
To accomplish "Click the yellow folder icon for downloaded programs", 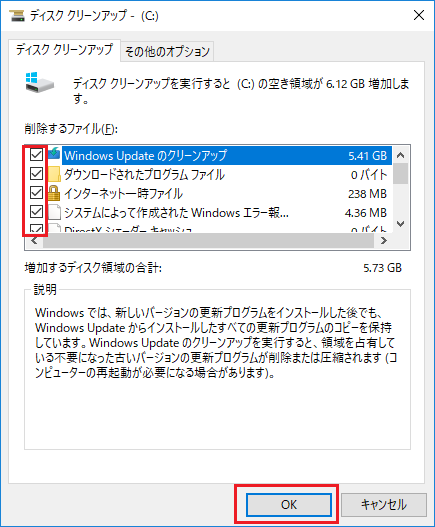I will coord(54,174).
